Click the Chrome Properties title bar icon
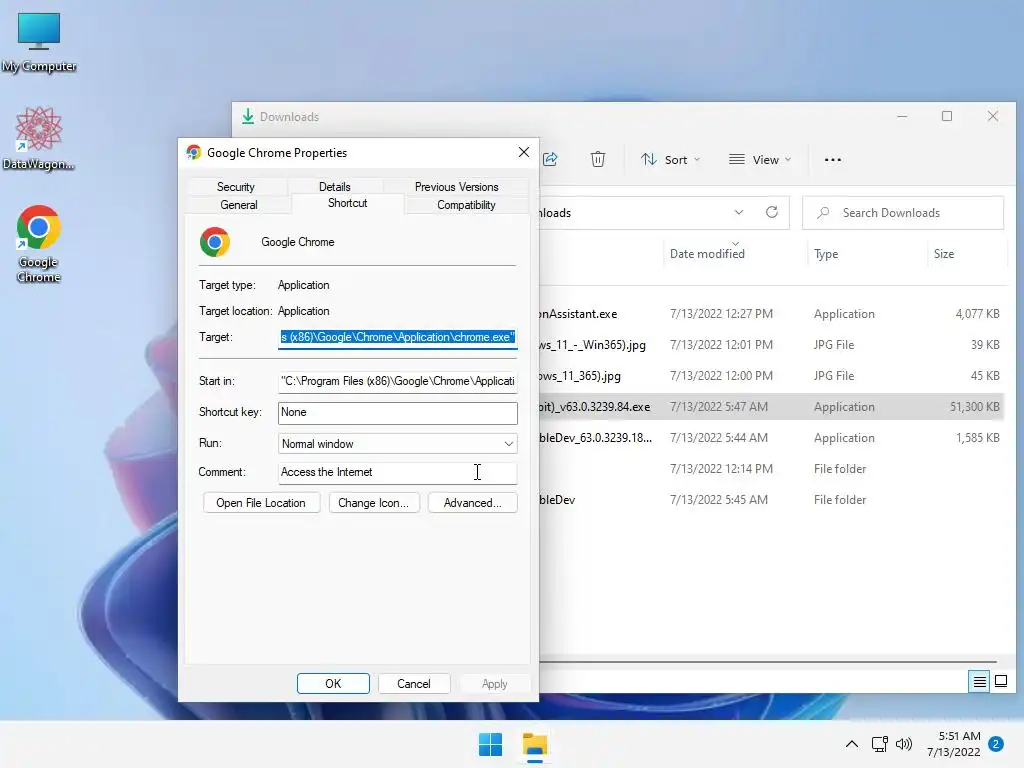The image size is (1024, 768). 193,152
